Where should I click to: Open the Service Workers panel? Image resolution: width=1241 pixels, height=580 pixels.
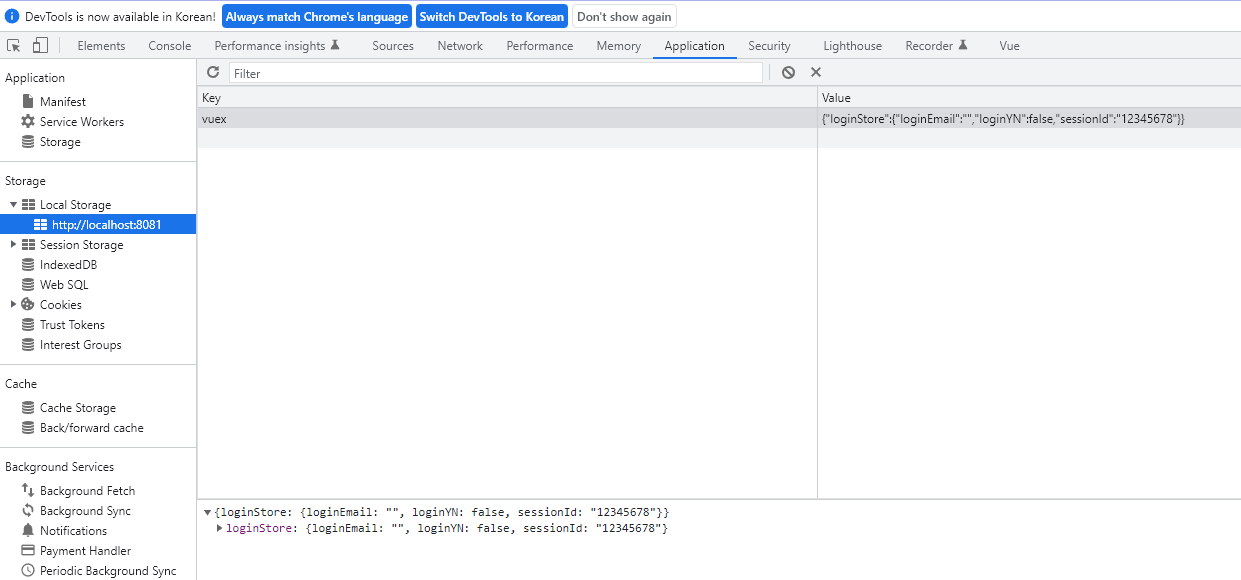click(x=77, y=121)
